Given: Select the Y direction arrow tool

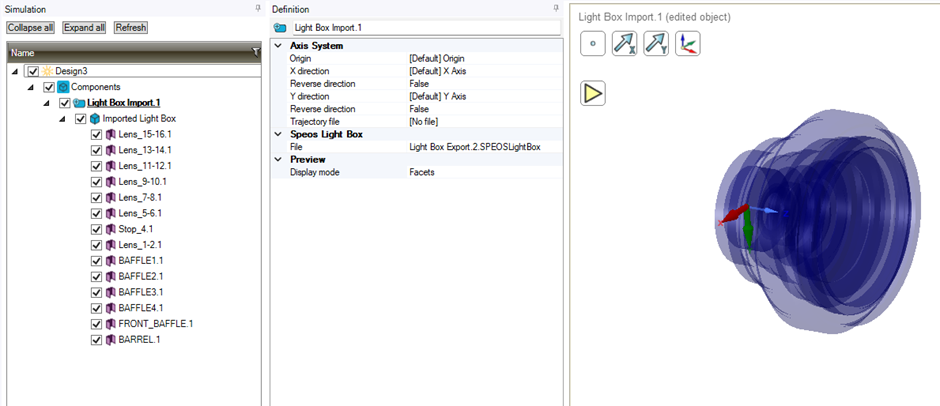Looking at the screenshot, I should [656, 44].
